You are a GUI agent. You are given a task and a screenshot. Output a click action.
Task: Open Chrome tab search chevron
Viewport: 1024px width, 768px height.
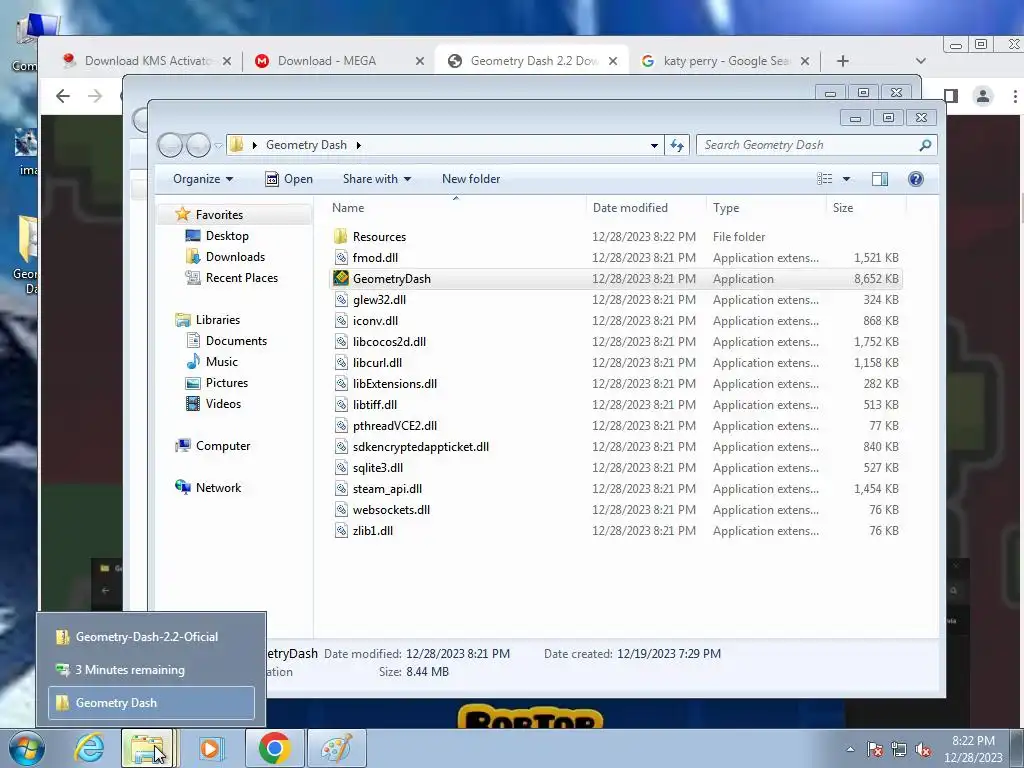tap(921, 61)
